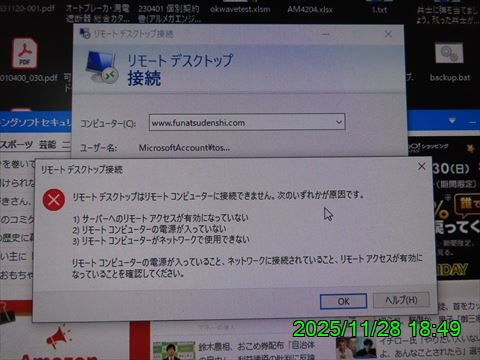Click the Amazon megaphone ad icon
This screenshot has width=480, height=360.
(59, 337)
